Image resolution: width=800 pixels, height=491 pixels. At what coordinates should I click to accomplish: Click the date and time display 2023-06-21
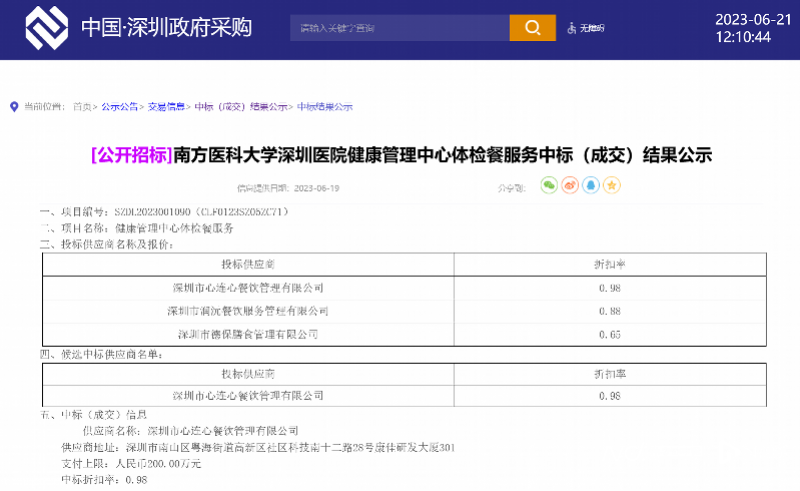753,28
